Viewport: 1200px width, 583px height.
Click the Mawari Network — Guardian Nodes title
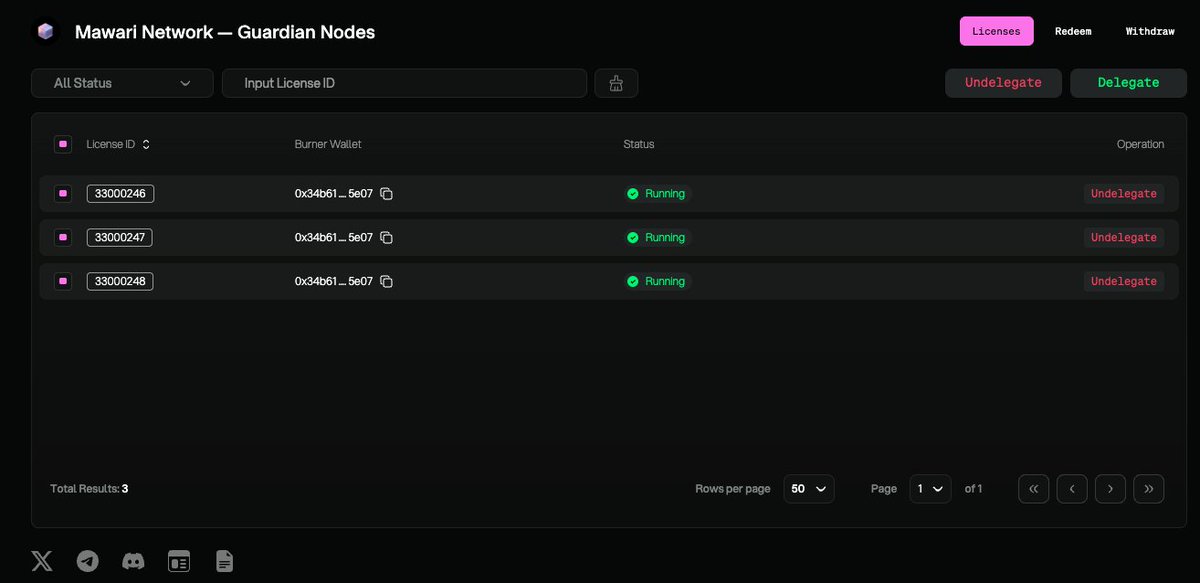[225, 32]
